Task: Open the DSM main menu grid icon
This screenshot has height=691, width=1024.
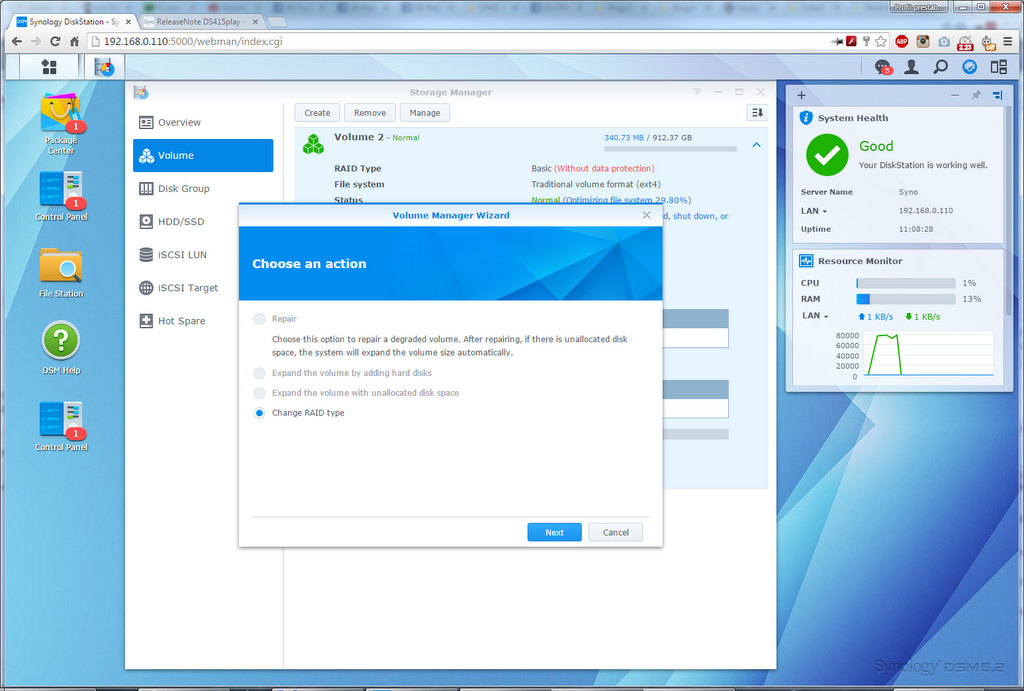Action: click(49, 67)
